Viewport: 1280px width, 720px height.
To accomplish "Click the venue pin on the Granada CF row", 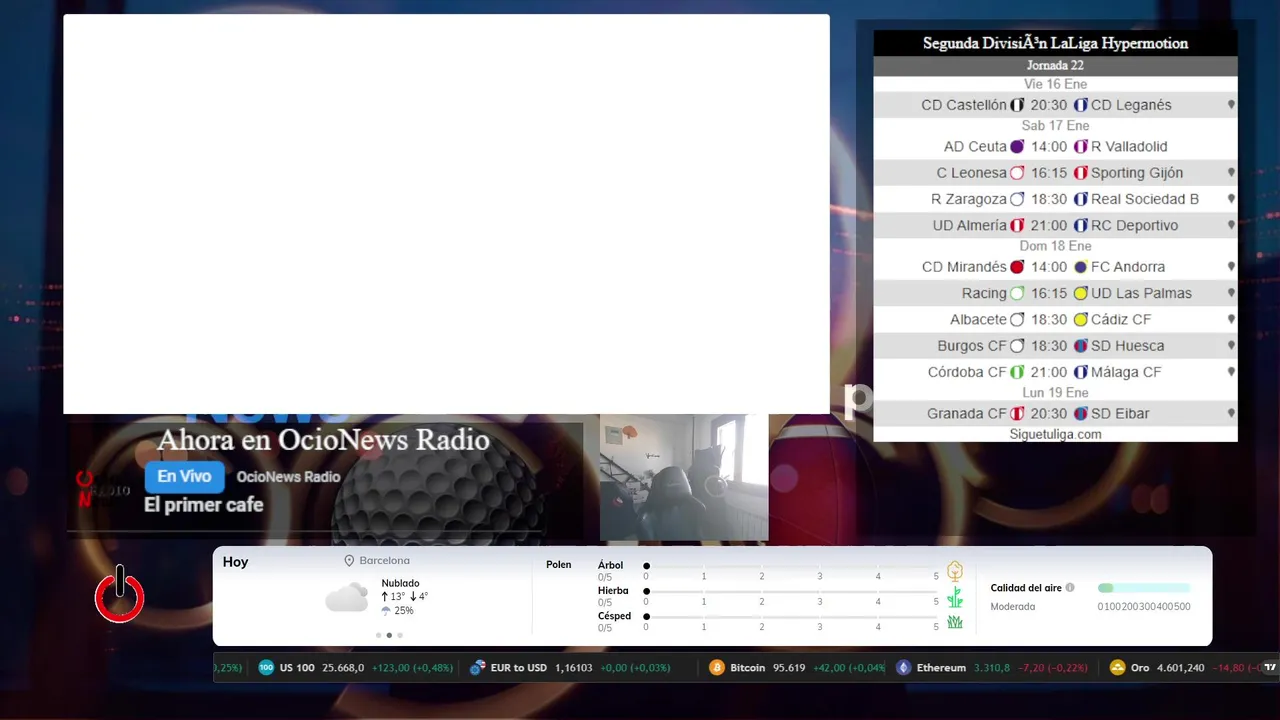I will pos(1231,413).
